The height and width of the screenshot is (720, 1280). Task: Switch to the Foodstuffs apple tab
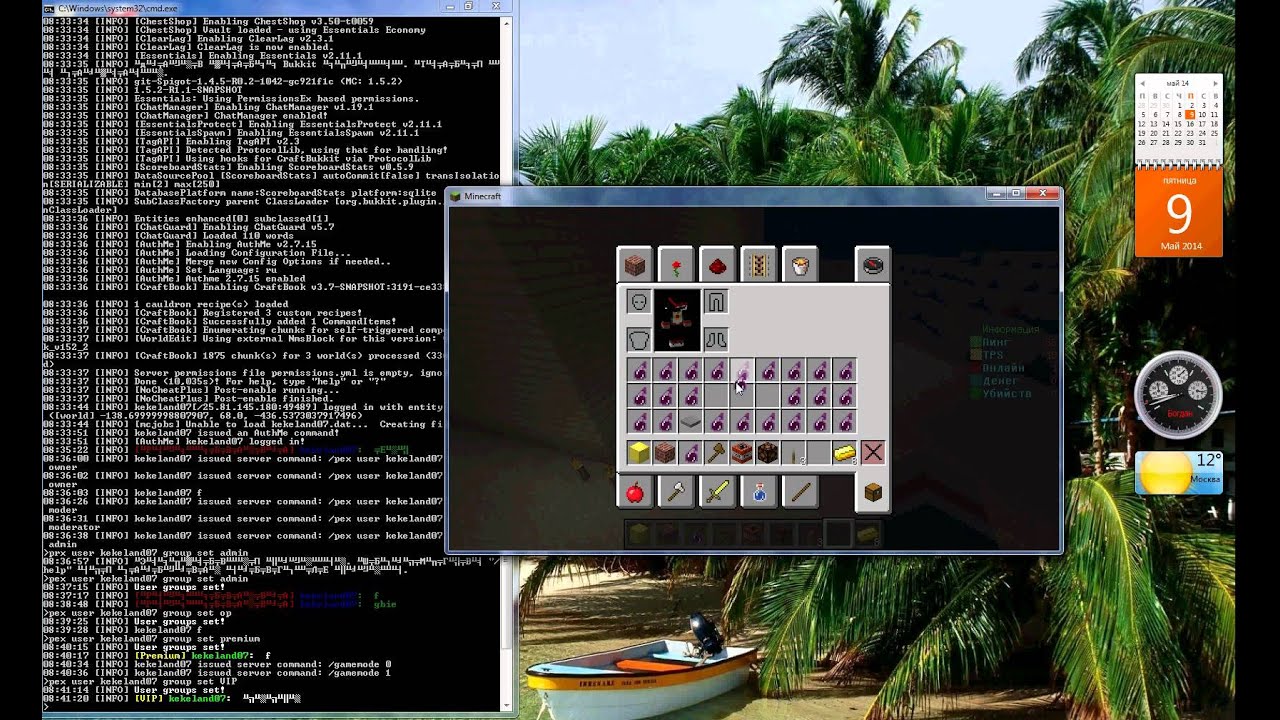[x=634, y=492]
